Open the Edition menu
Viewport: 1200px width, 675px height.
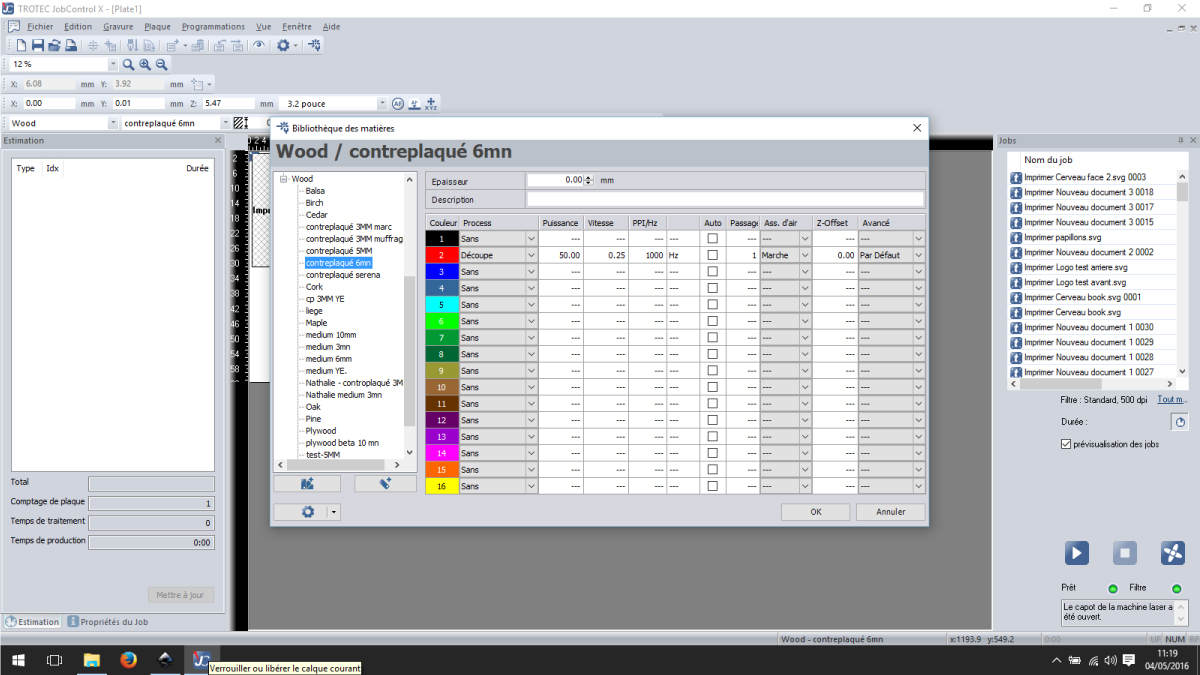coord(78,27)
